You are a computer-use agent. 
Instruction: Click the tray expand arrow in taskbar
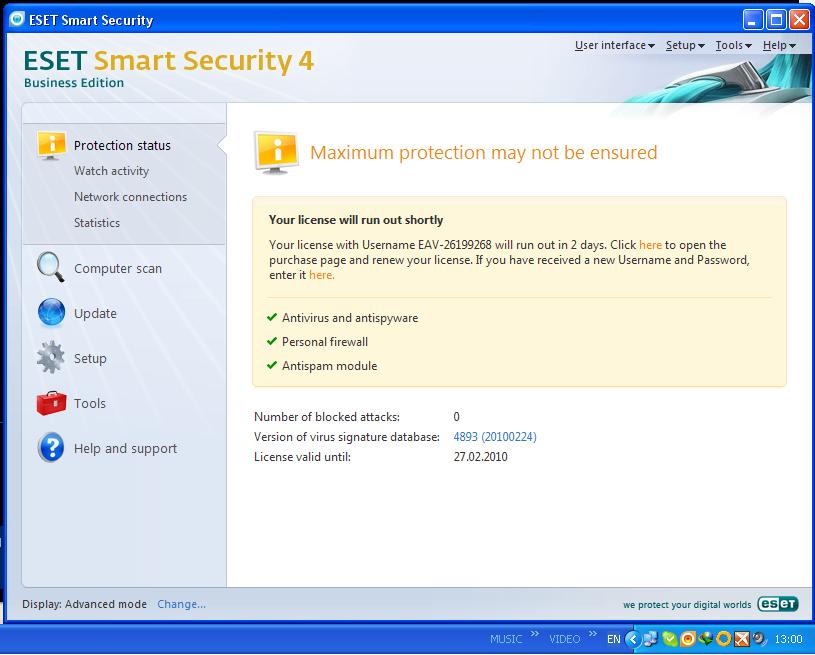click(x=633, y=638)
